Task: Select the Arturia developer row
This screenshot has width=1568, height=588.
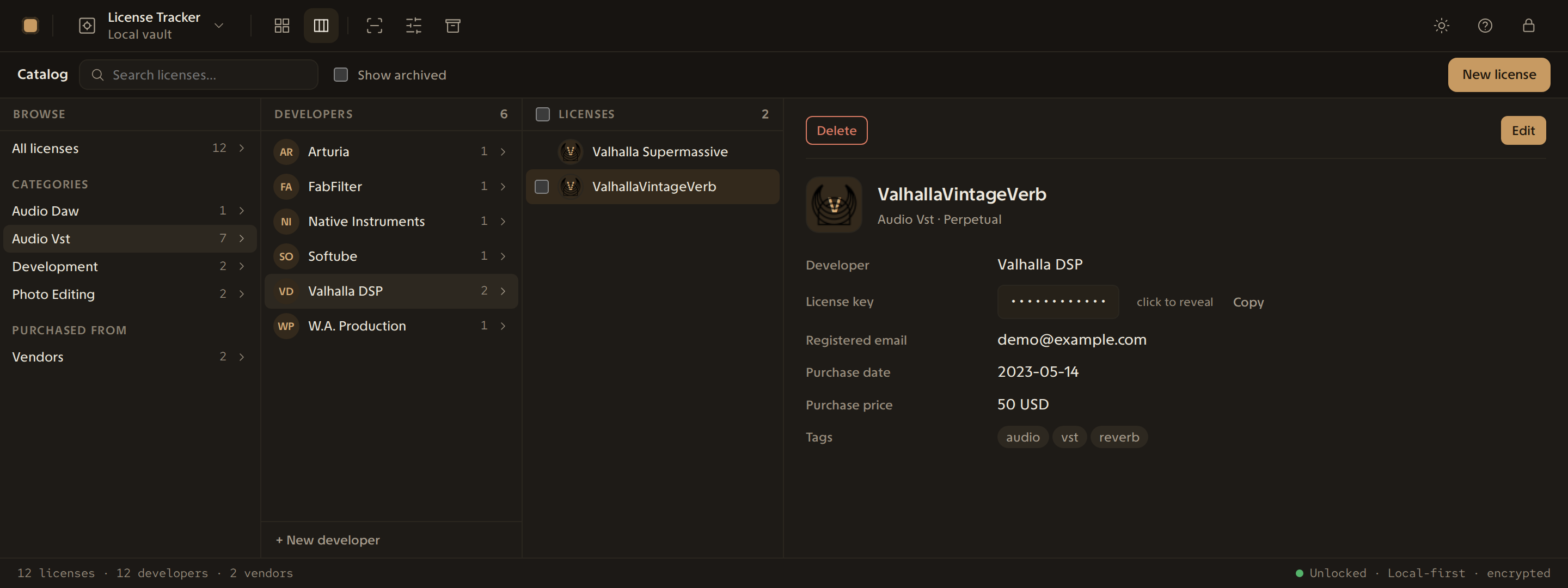Action: tap(391, 151)
